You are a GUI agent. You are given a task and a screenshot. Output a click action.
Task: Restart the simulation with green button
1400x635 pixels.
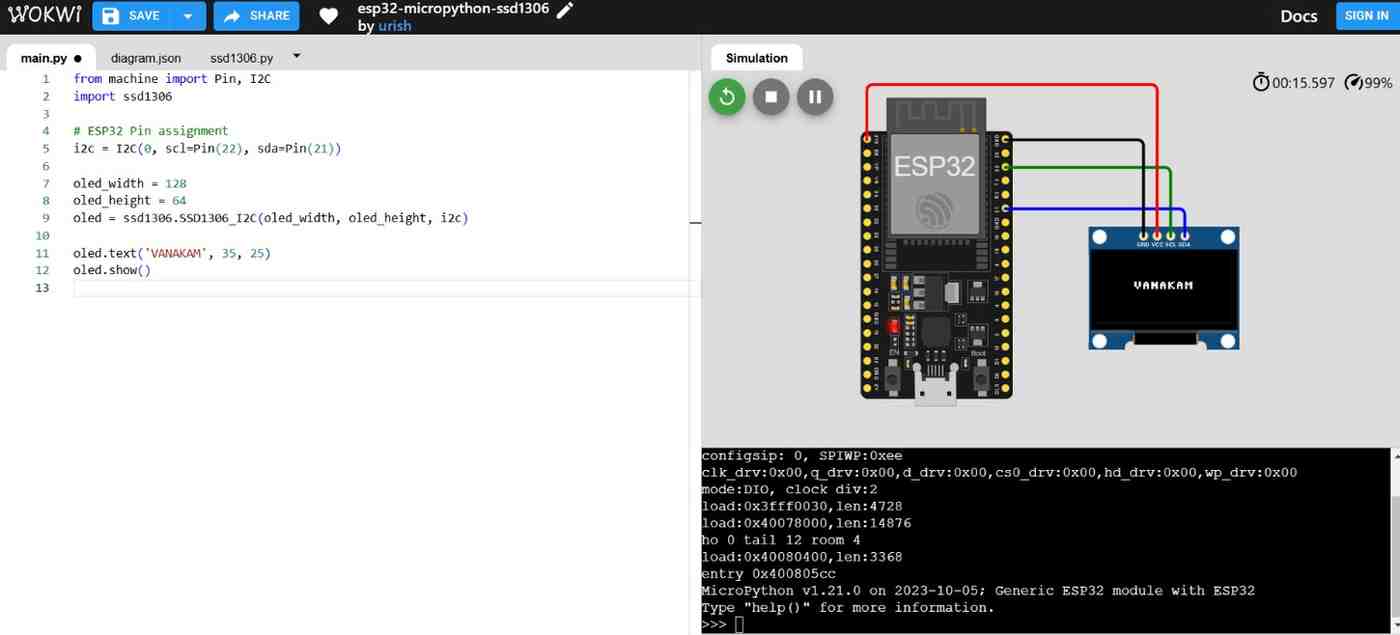pos(727,97)
